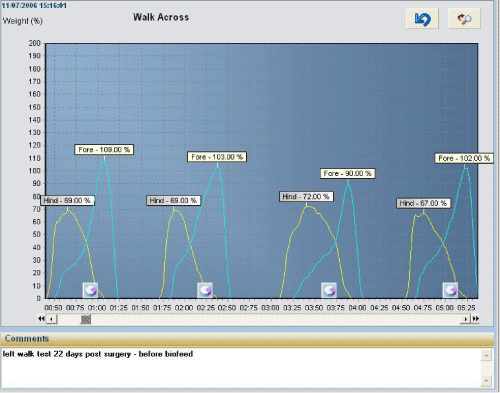
Task: Click the 03:00 time axis label
Action: 270,308
